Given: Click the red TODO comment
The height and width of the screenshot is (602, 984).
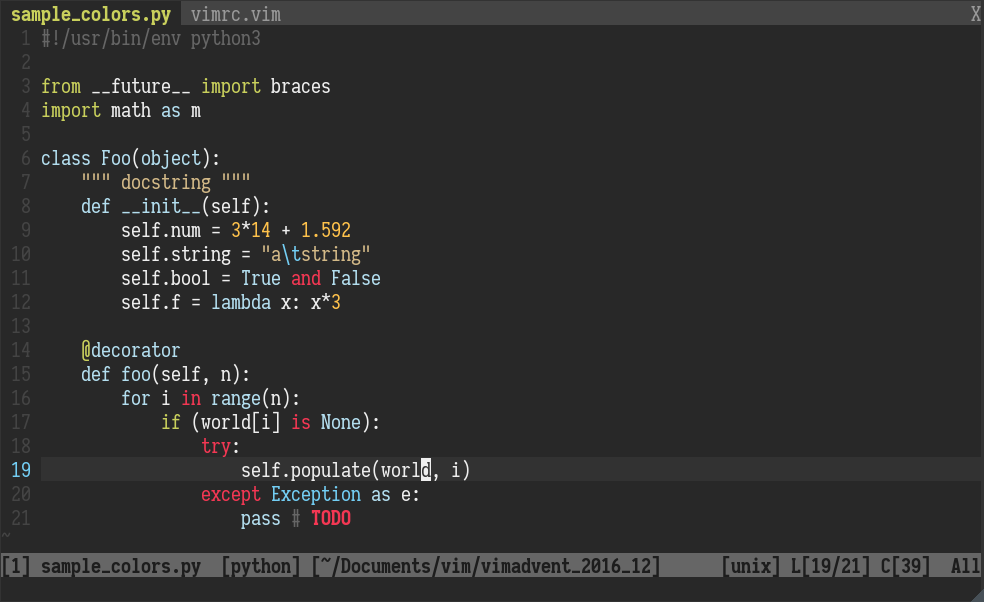Looking at the screenshot, I should [x=330, y=518].
